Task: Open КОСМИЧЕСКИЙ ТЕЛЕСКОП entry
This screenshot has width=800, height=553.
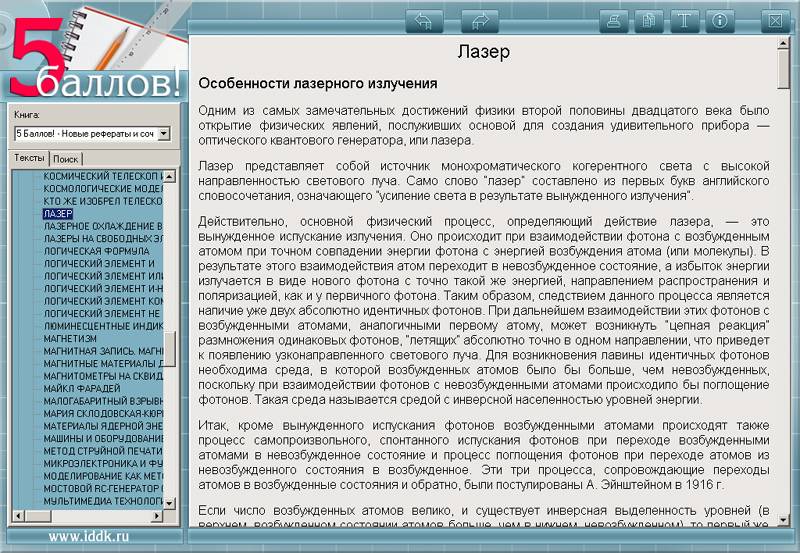Action: pos(103,176)
